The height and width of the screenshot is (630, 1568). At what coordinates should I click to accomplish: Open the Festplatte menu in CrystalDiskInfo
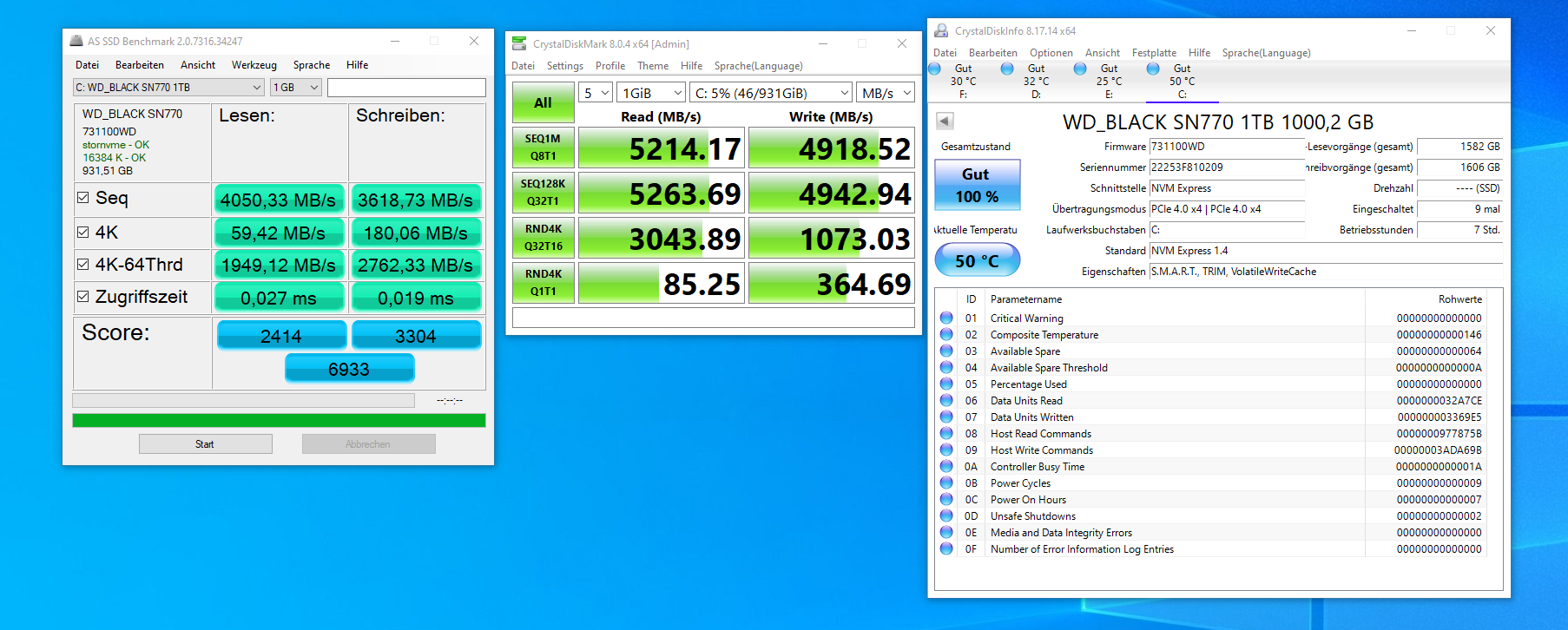[x=1154, y=53]
